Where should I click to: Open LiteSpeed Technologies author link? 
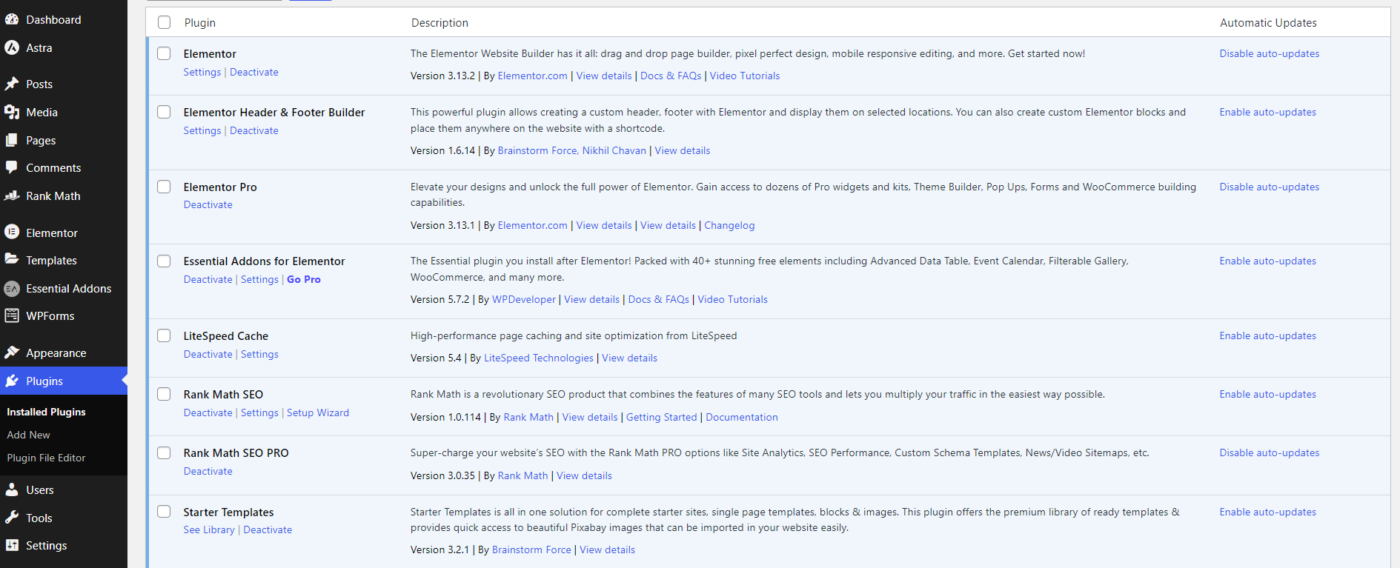tap(538, 358)
